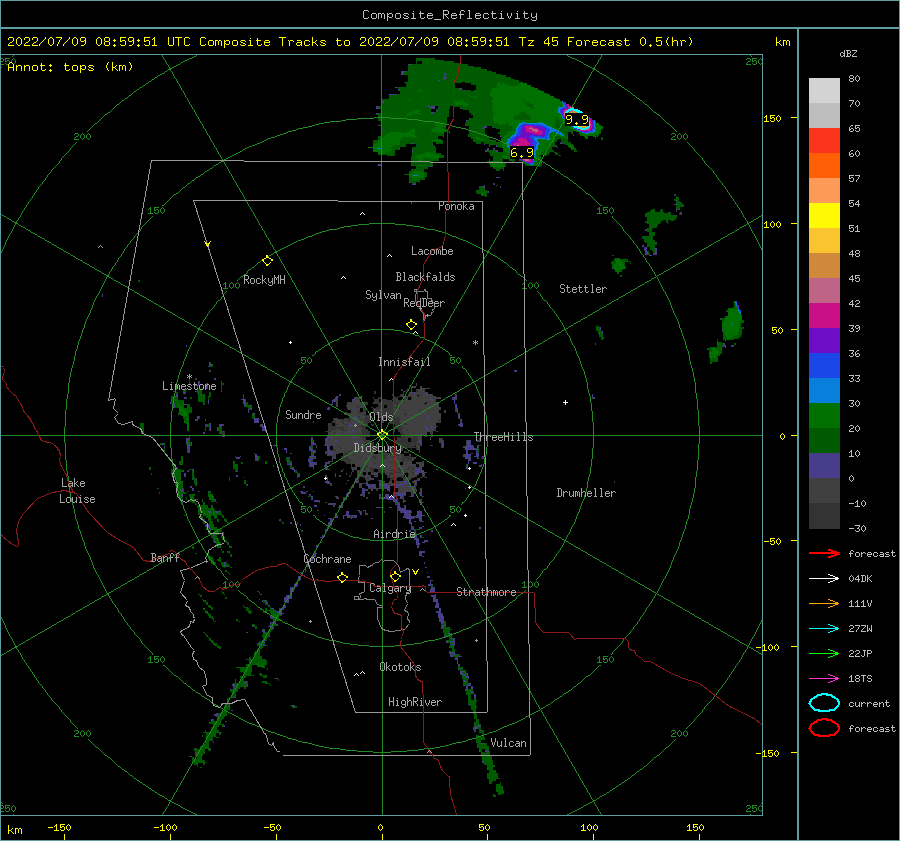Viewport: 900px width, 841px height.
Task: Click the dark green 20 dBZ swatch
Action: (824, 441)
